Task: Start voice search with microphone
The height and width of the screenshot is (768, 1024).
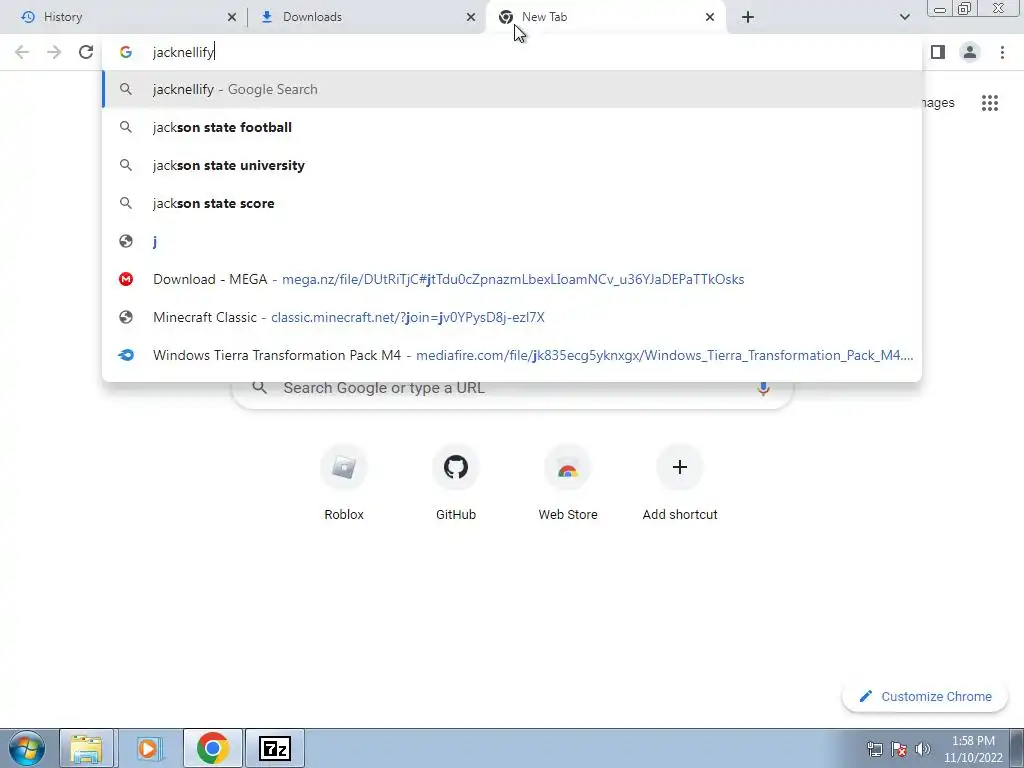Action: point(763,389)
